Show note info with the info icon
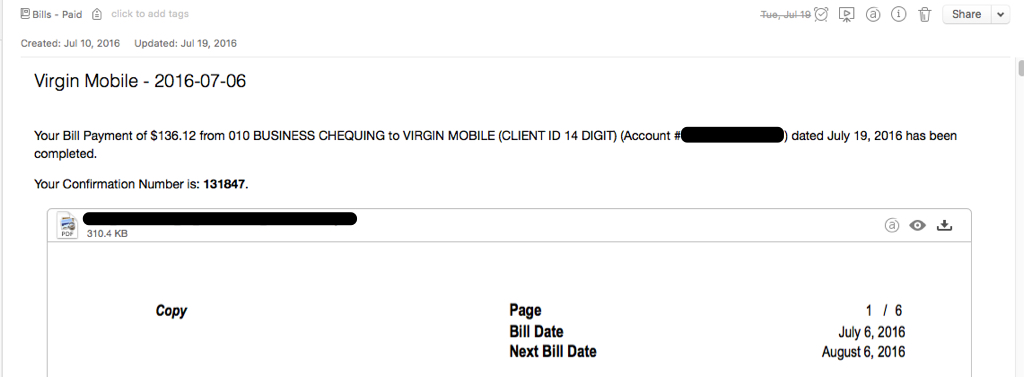Screen dimensions: 1024x377 (899, 14)
